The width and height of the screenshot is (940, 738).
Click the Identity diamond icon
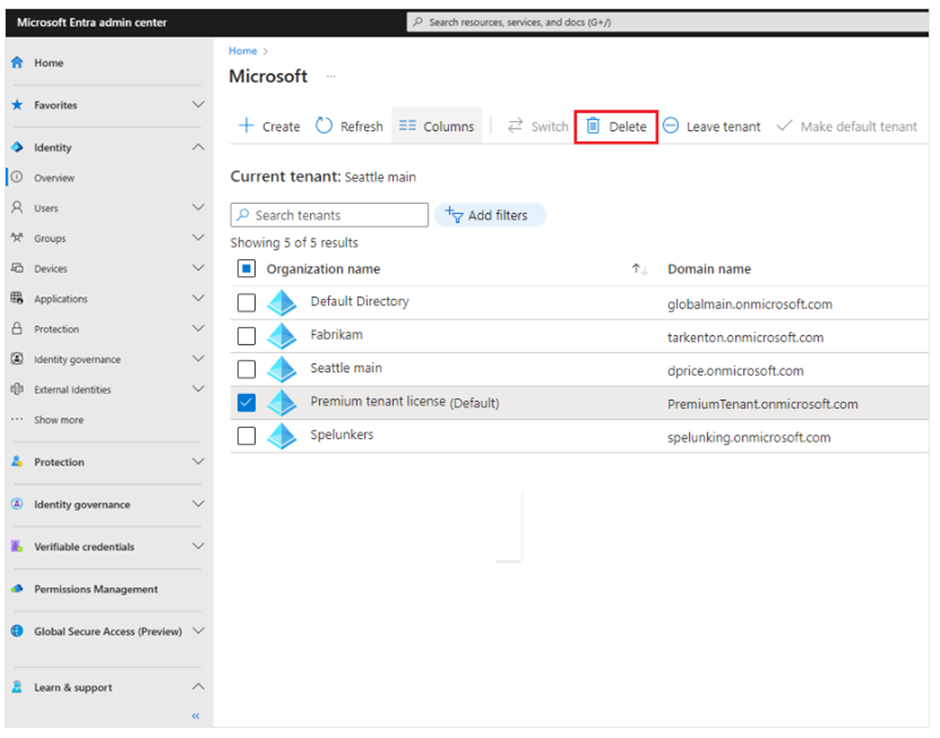(17, 147)
